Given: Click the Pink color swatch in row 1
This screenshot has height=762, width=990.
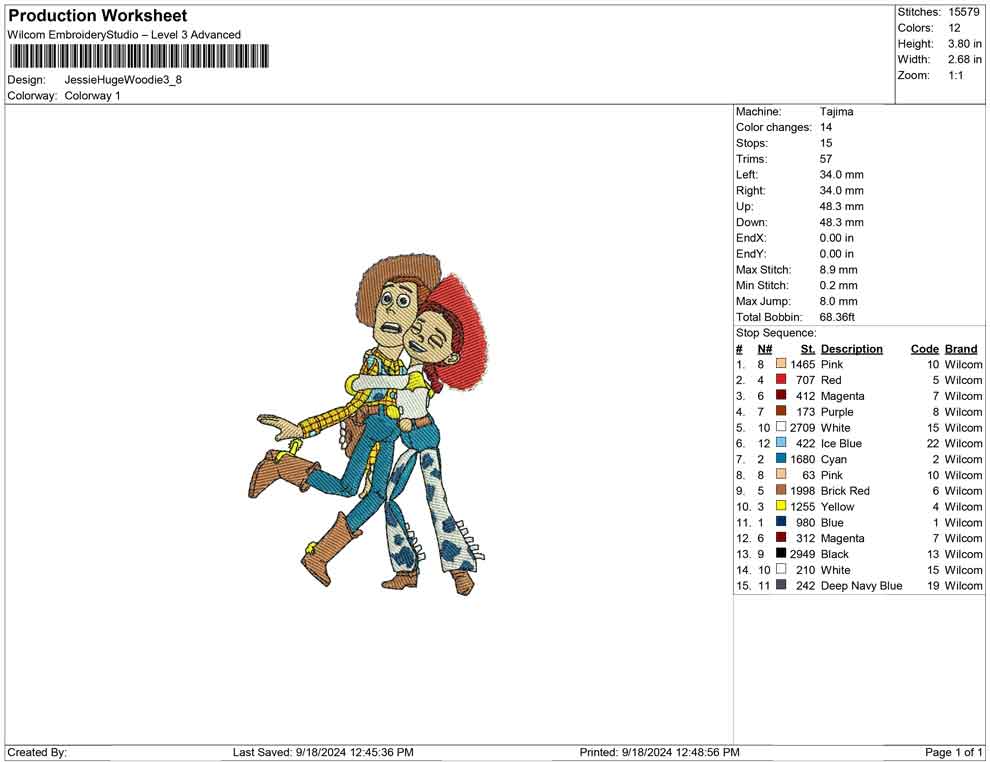Looking at the screenshot, I should (x=781, y=364).
